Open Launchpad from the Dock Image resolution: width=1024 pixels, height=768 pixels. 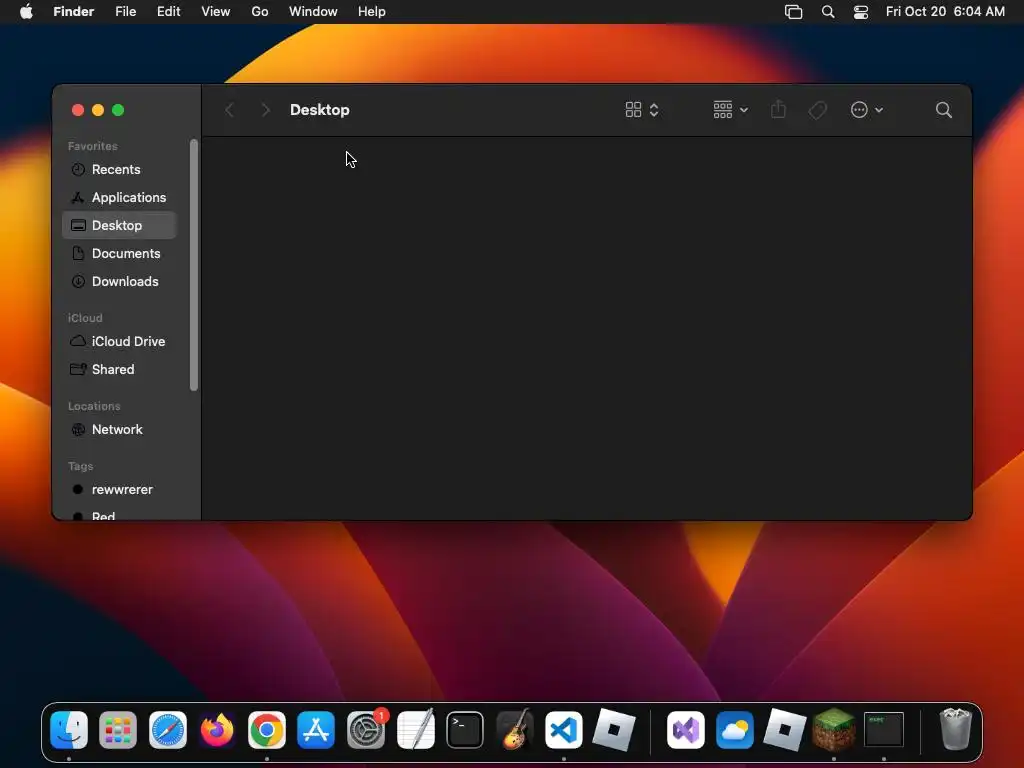(x=118, y=729)
